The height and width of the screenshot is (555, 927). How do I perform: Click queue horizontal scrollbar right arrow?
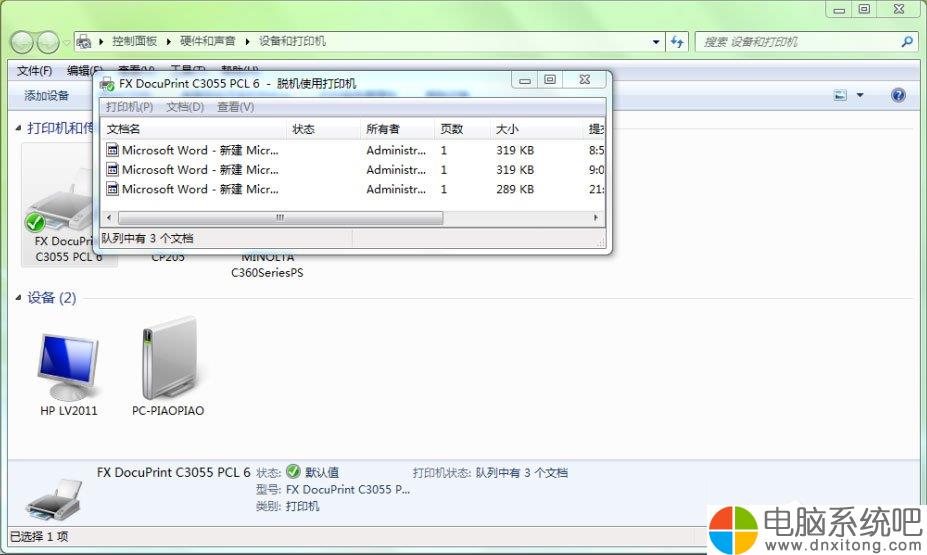595,218
